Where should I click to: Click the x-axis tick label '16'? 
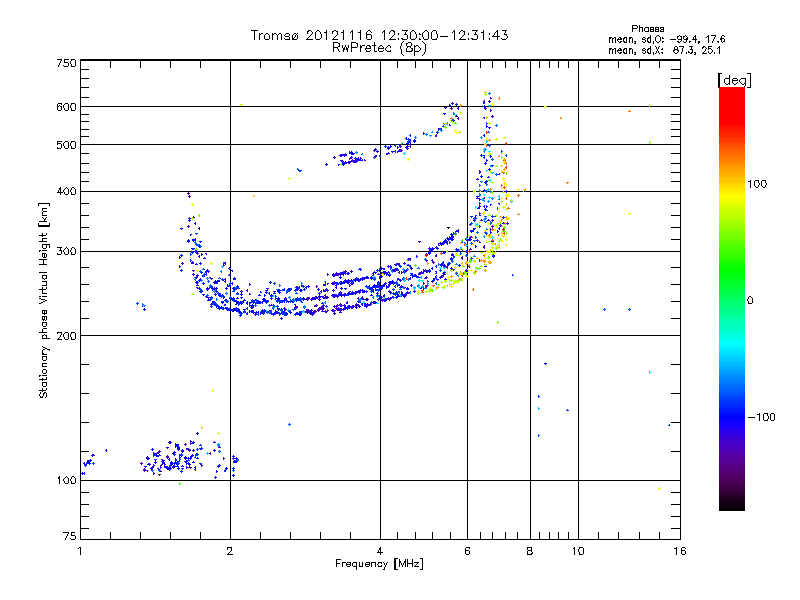[680, 551]
